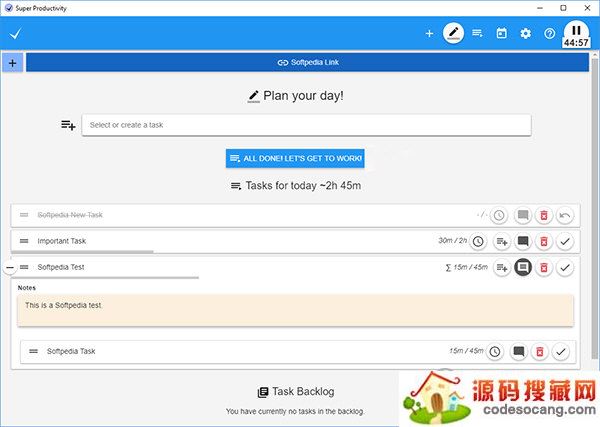The image size is (600, 427).
Task: Mark Important Task as done
Action: point(565,241)
